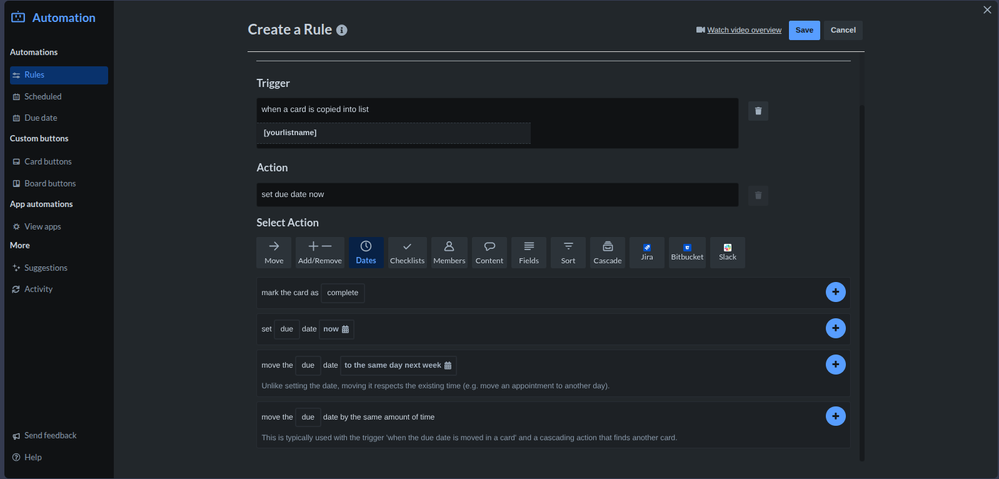Viewport: 999px width, 479px height.
Task: Click the Automation robot logo icon
Action: pos(18,17)
